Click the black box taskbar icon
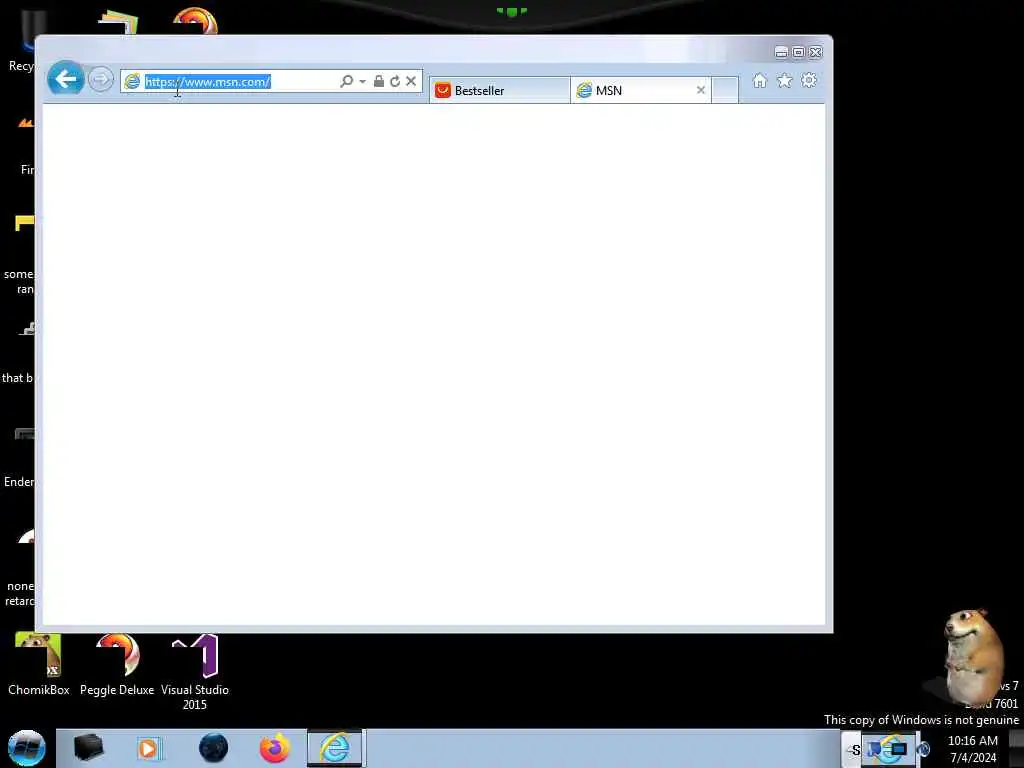The image size is (1024, 768). click(88, 748)
